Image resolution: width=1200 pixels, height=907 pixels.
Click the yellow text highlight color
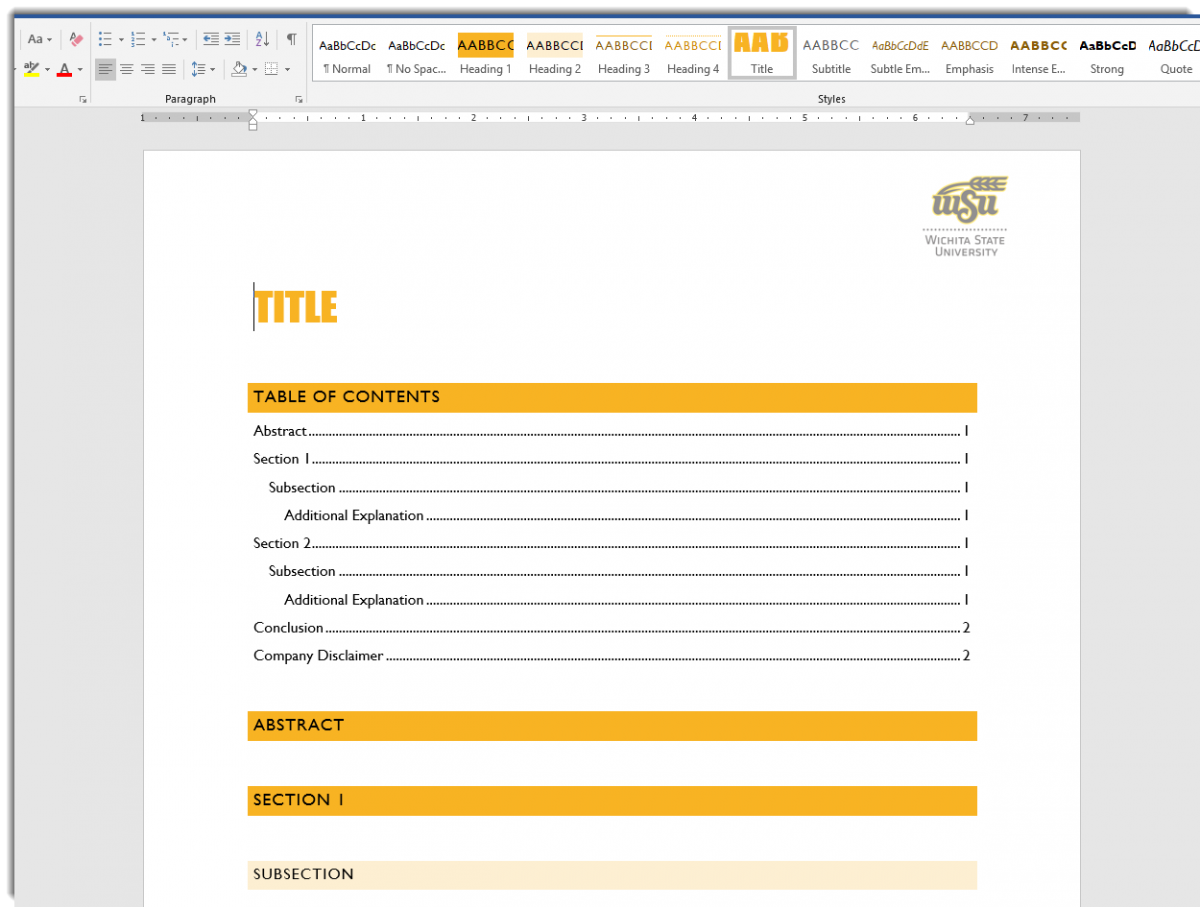[31, 70]
